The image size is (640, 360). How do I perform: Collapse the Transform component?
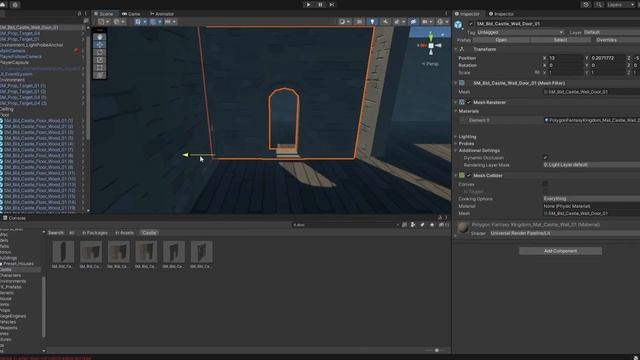tap(456, 49)
